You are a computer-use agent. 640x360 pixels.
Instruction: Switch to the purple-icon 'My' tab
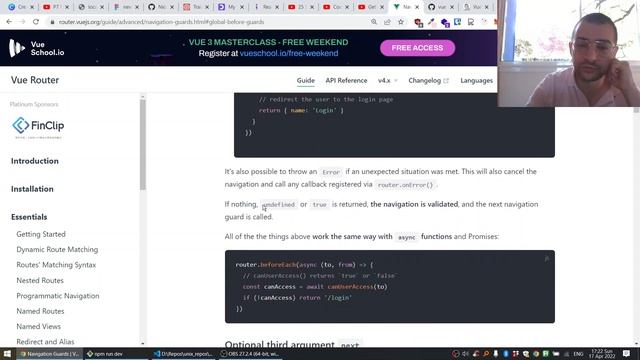(231, 7)
